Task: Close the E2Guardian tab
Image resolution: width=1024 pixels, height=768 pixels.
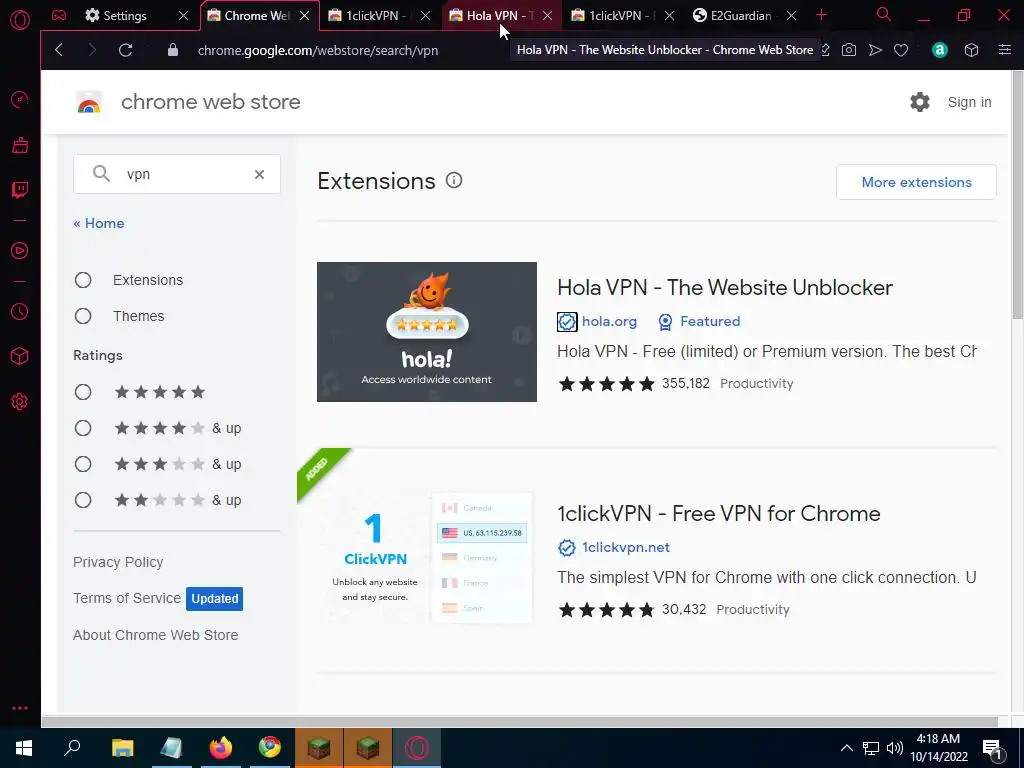Action: pyautogui.click(x=791, y=15)
